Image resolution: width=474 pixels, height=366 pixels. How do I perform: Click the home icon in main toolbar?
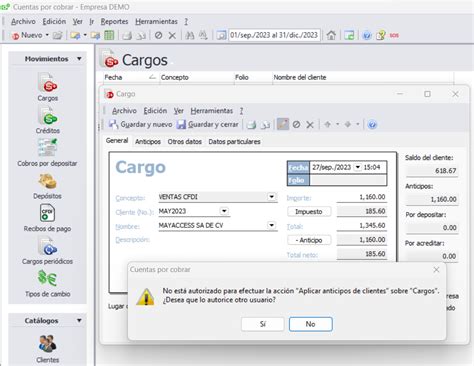coord(331,35)
